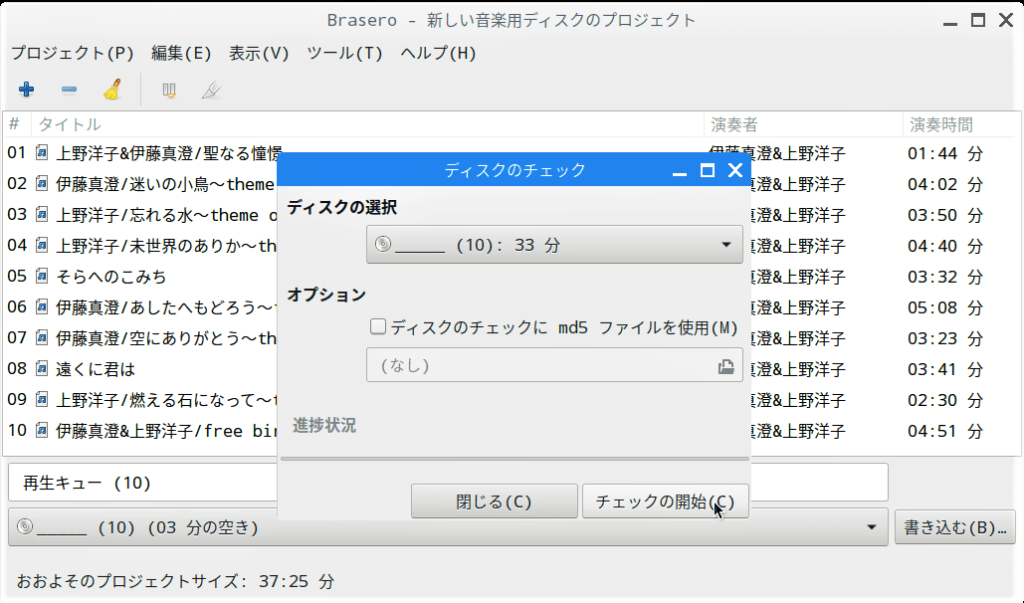Screen dimensions: 1024x603
Task: Click the チェックの開始(C) button
Action: [x=665, y=501]
